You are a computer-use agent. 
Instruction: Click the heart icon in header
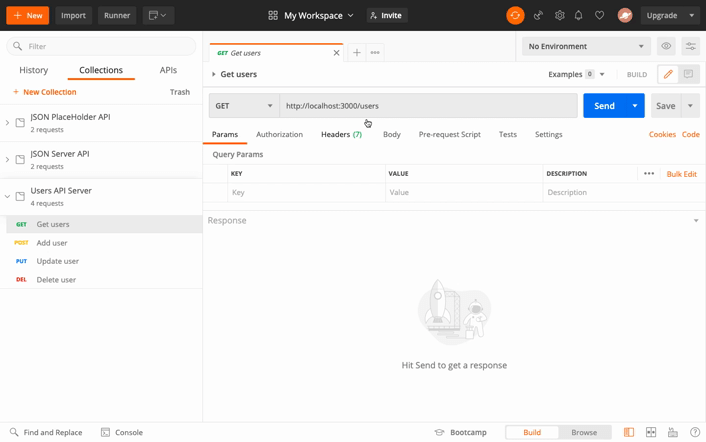tap(599, 15)
